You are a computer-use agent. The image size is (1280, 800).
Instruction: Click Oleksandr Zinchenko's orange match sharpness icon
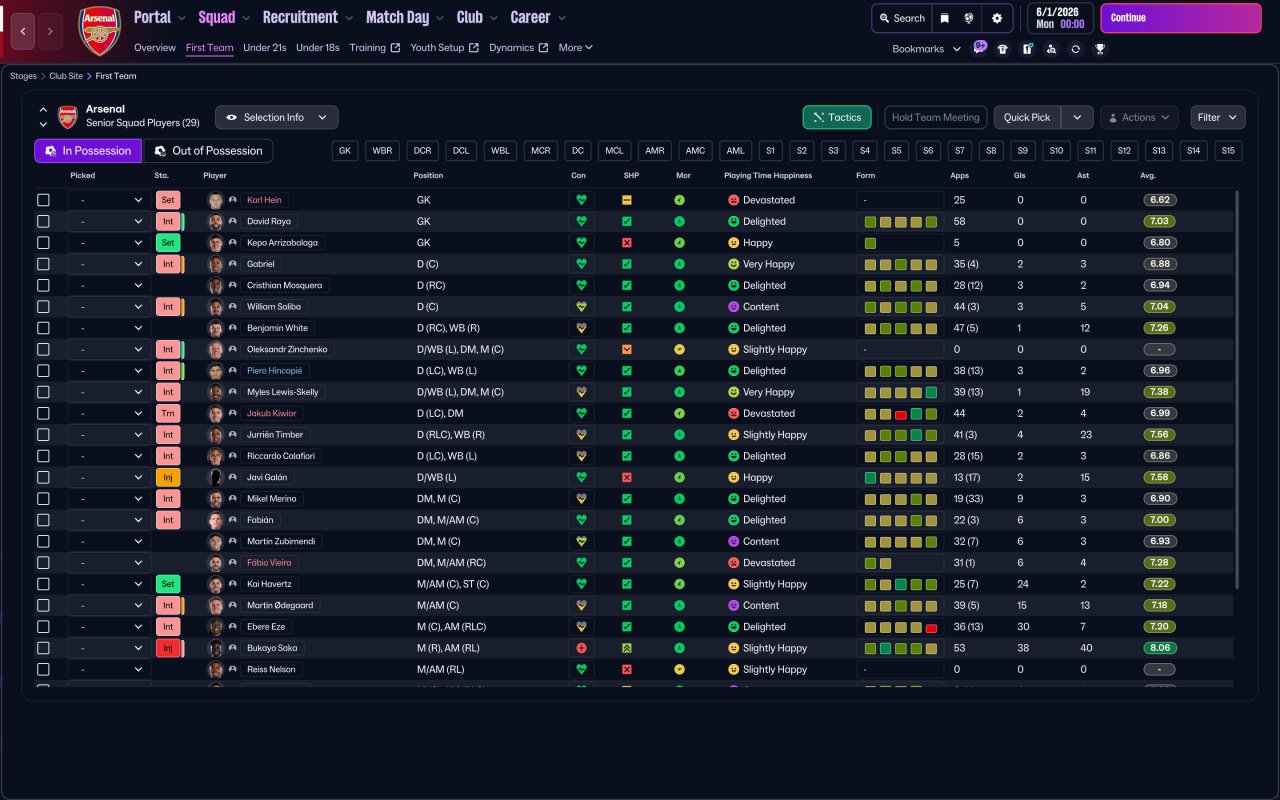(627, 350)
